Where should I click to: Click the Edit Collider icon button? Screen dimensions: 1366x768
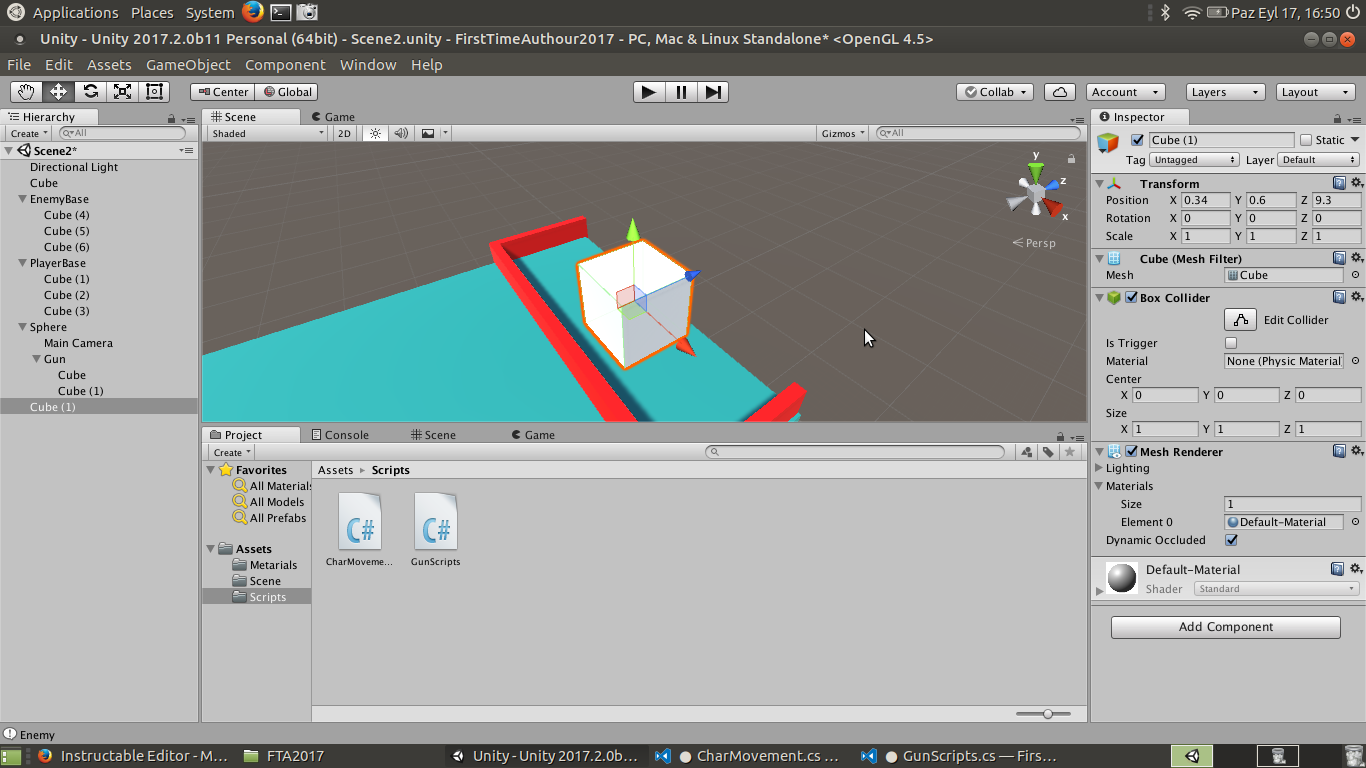point(1240,320)
